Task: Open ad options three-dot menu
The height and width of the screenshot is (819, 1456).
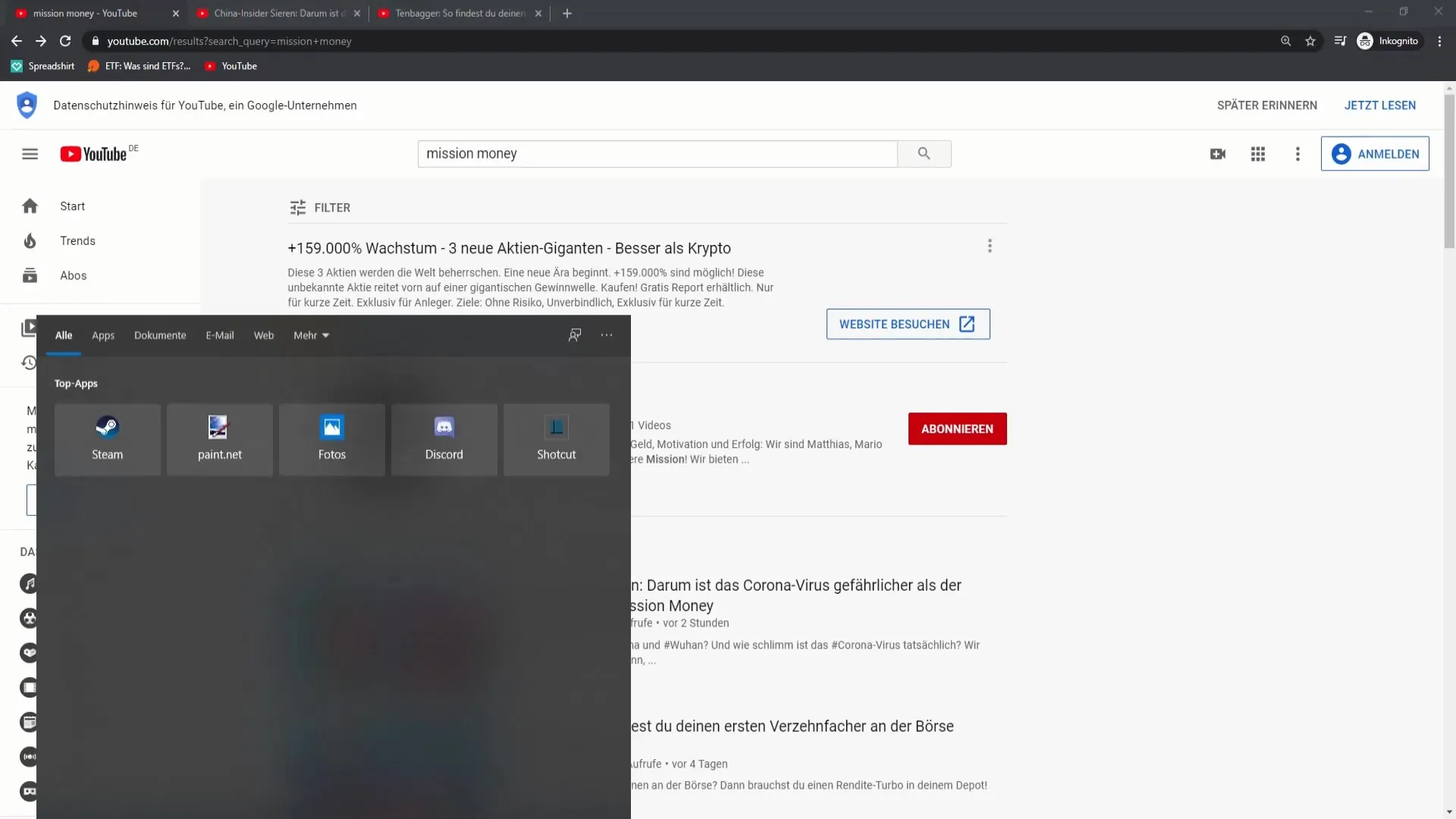Action: tap(990, 246)
